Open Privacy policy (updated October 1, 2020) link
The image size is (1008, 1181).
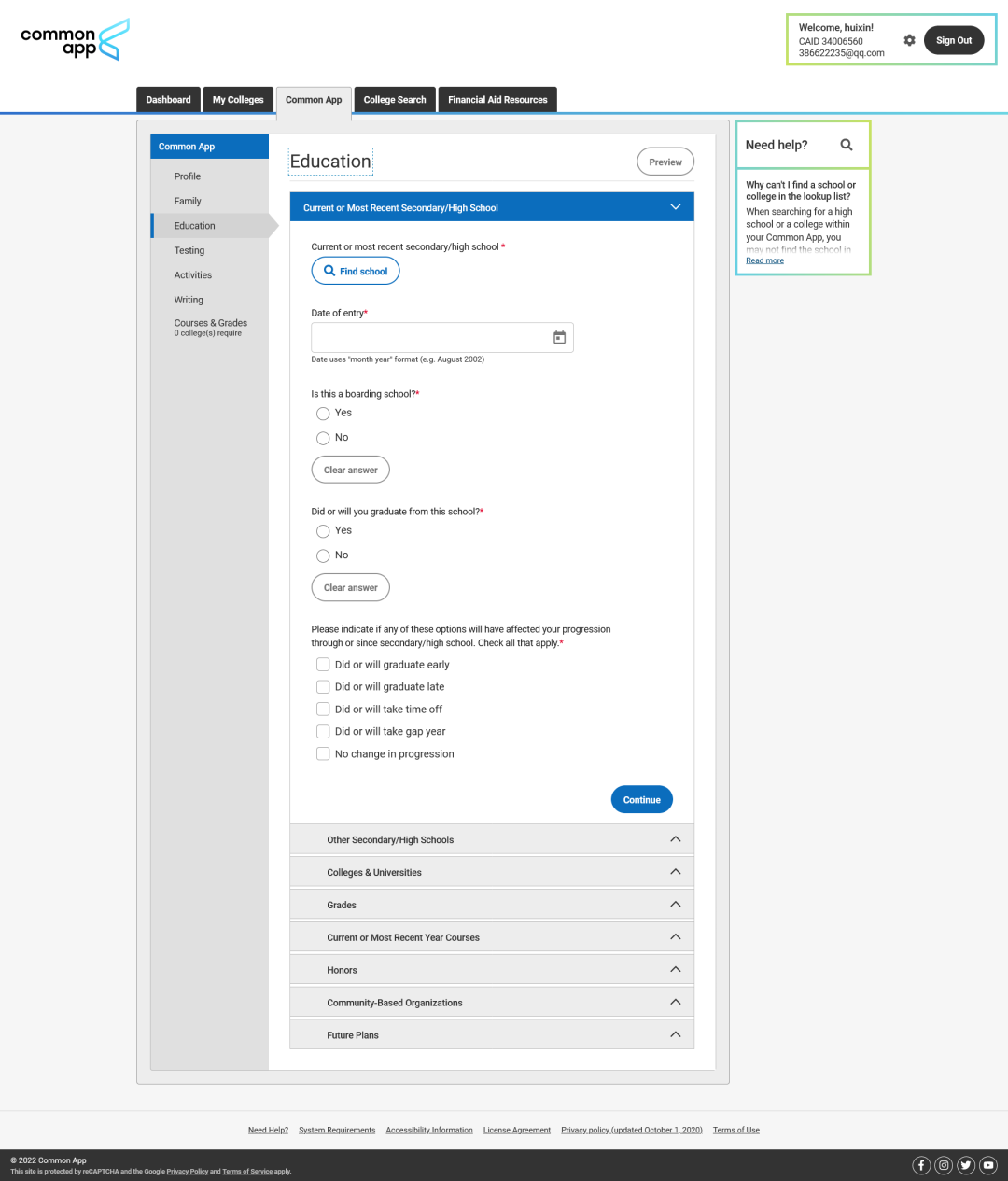coord(632,1130)
